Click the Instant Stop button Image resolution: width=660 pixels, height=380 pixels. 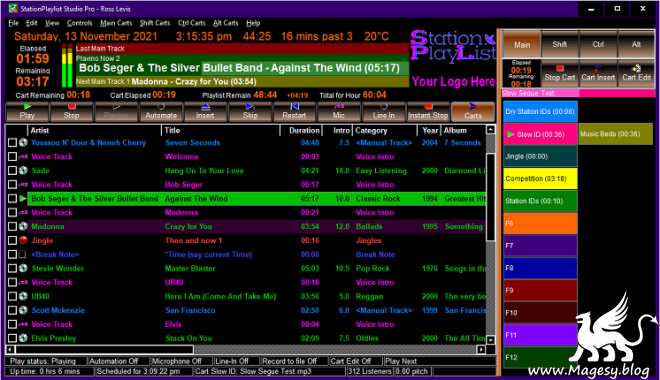[x=428, y=112]
